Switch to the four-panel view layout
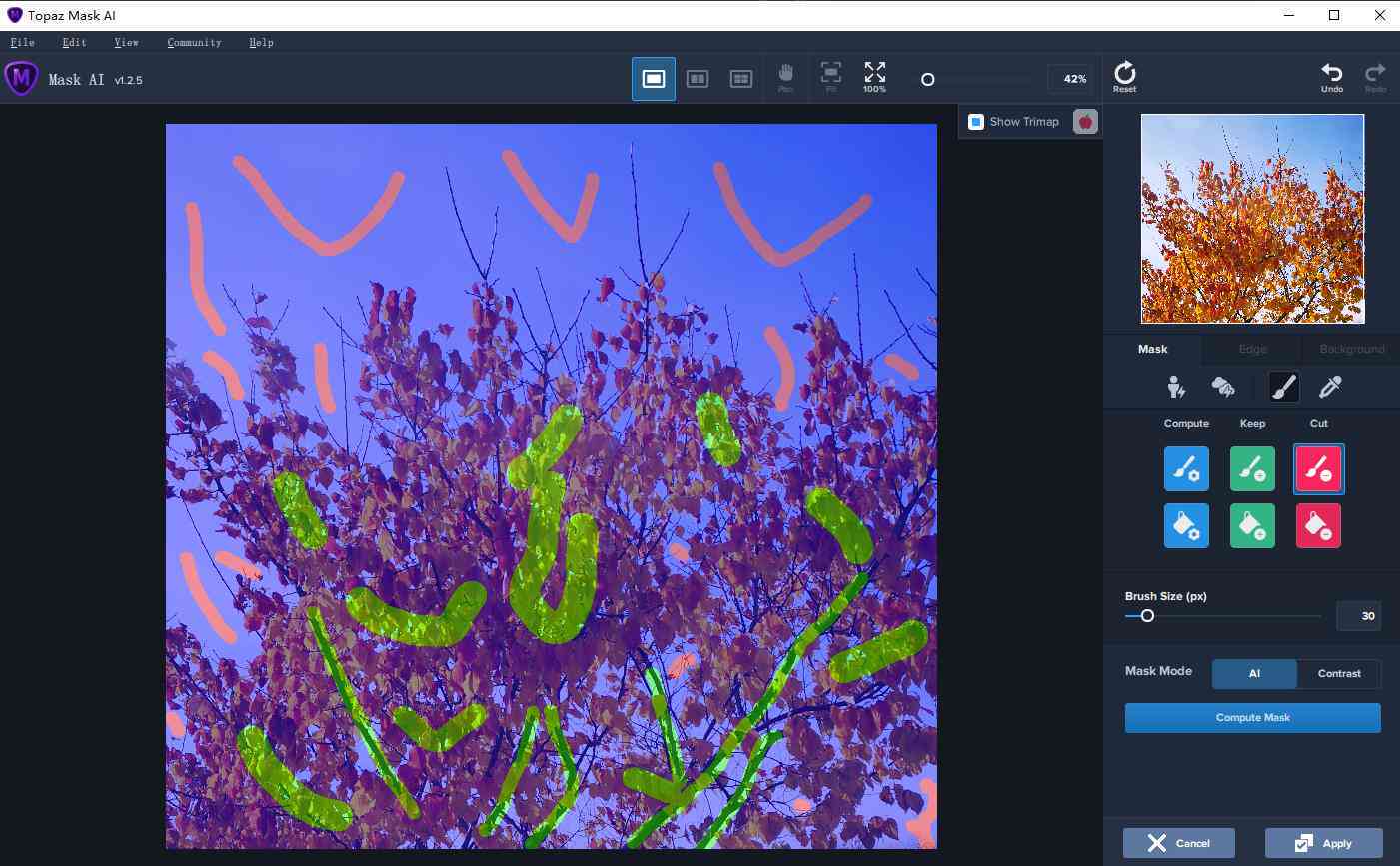Image resolution: width=1400 pixels, height=866 pixels. click(x=741, y=79)
